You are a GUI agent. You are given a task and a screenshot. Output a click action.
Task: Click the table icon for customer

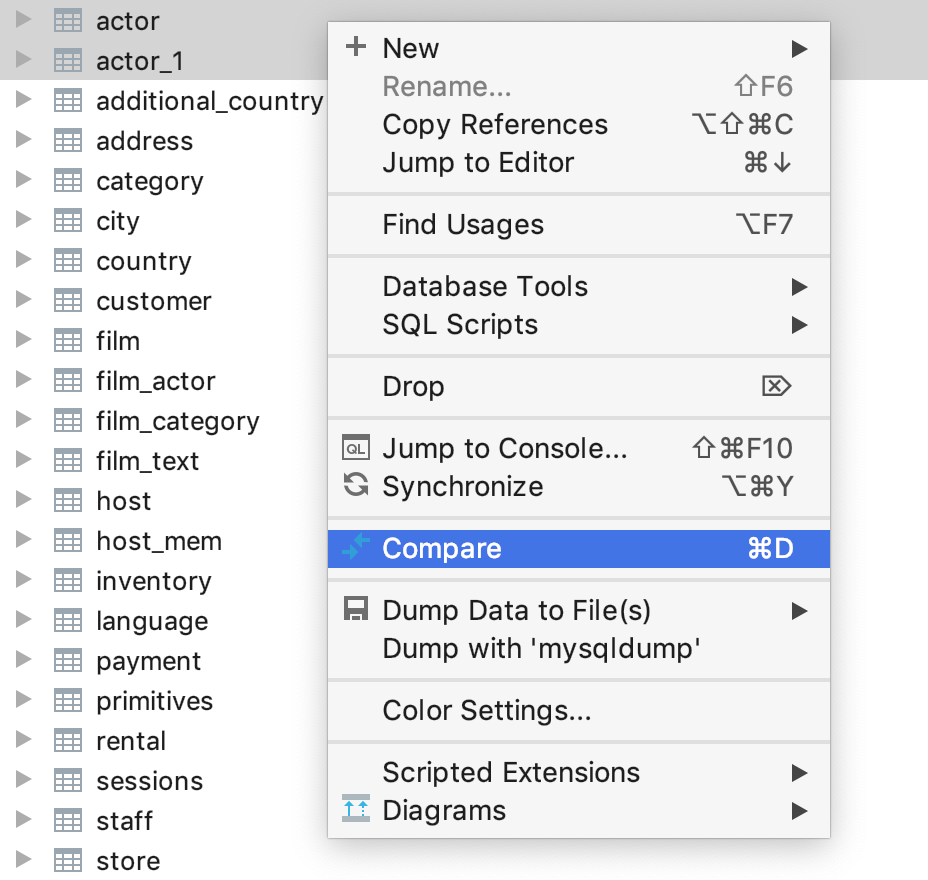(68, 301)
